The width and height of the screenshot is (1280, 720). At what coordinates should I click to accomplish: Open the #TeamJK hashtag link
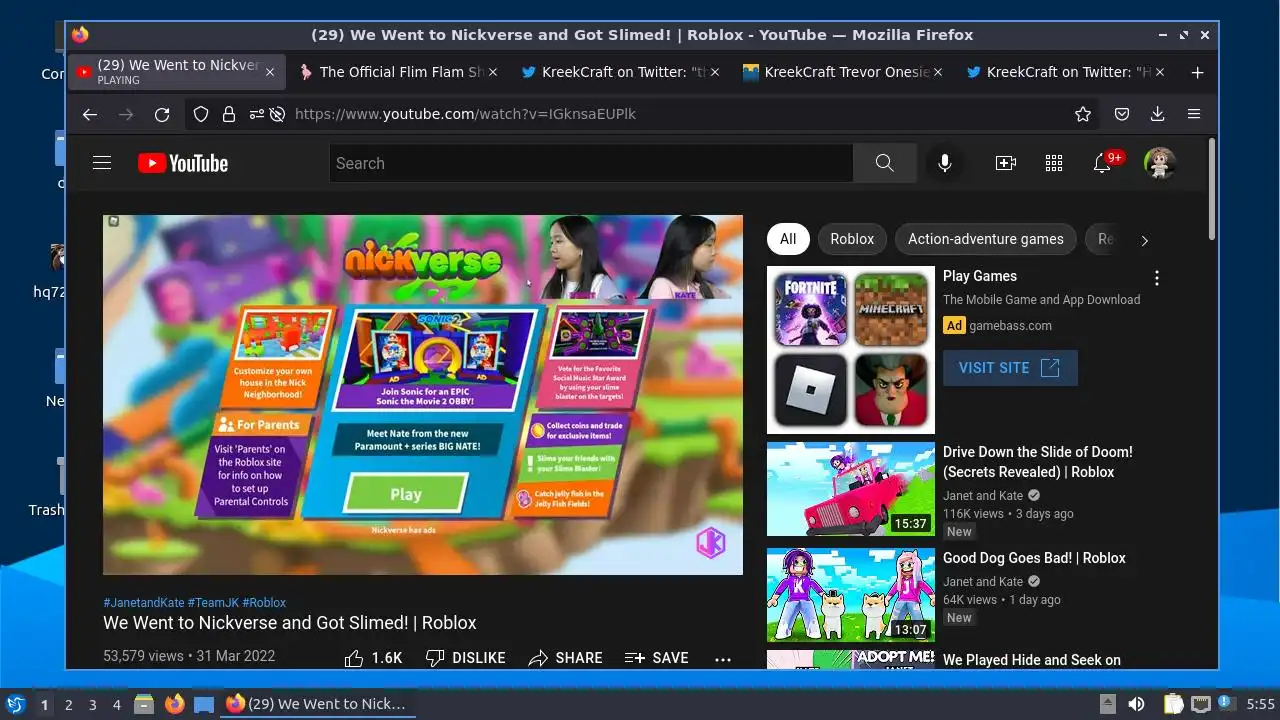[x=213, y=603]
